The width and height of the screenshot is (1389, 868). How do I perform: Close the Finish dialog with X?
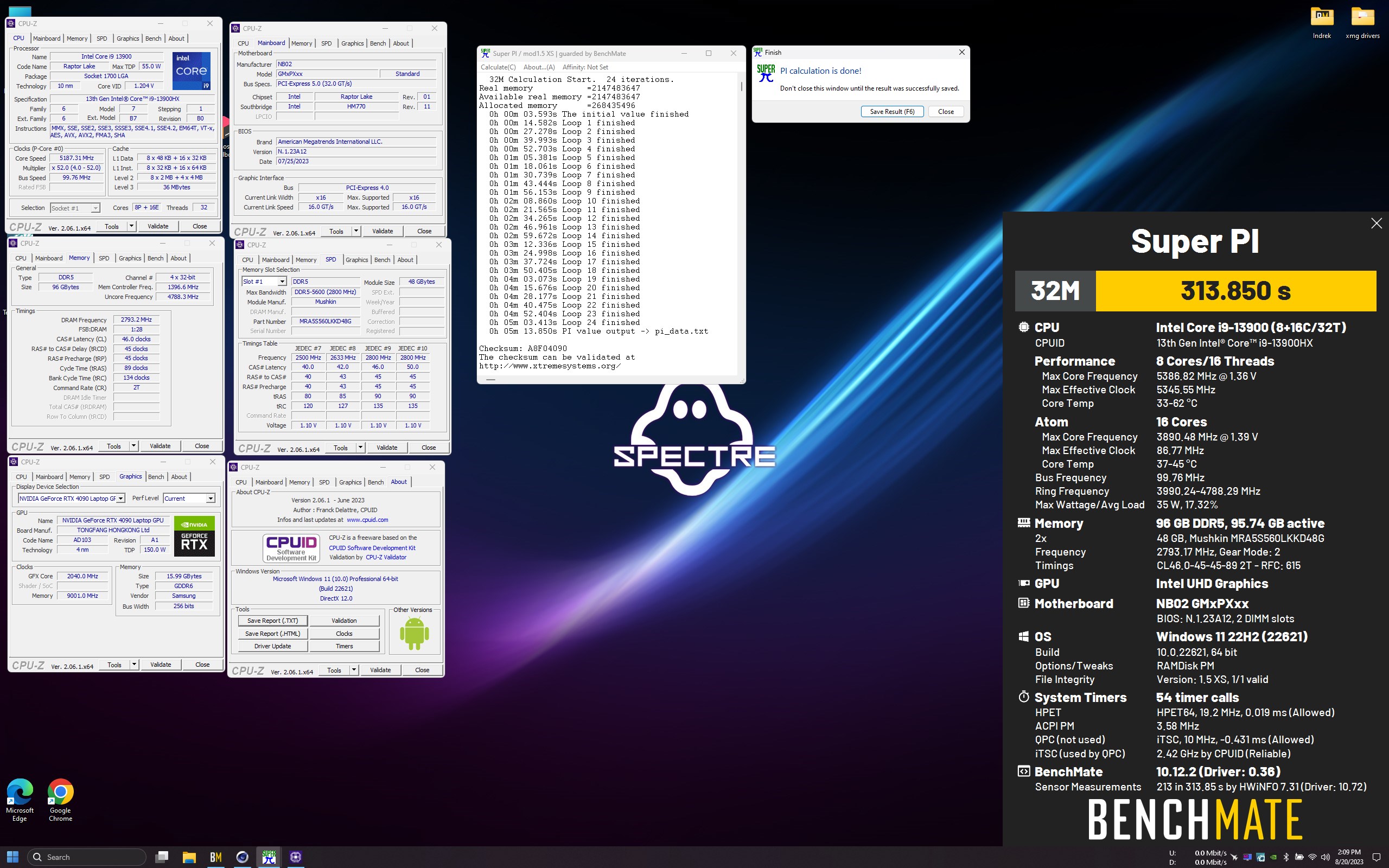pyautogui.click(x=961, y=52)
